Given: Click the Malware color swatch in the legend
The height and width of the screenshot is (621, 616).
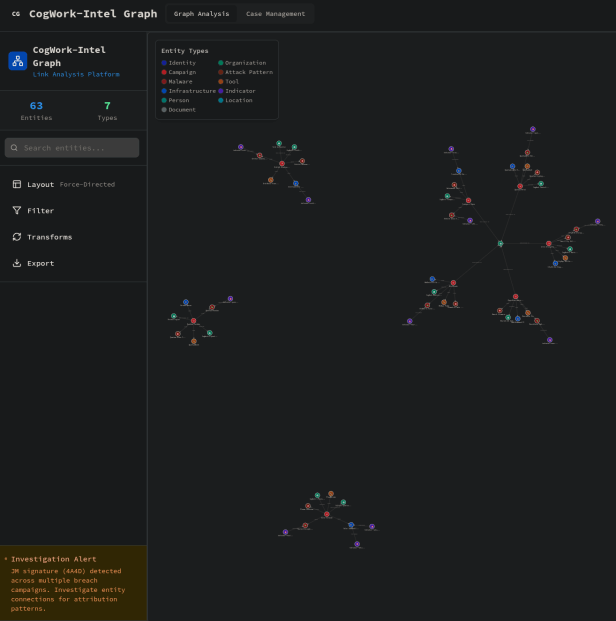Looking at the screenshot, I should 164,81.
